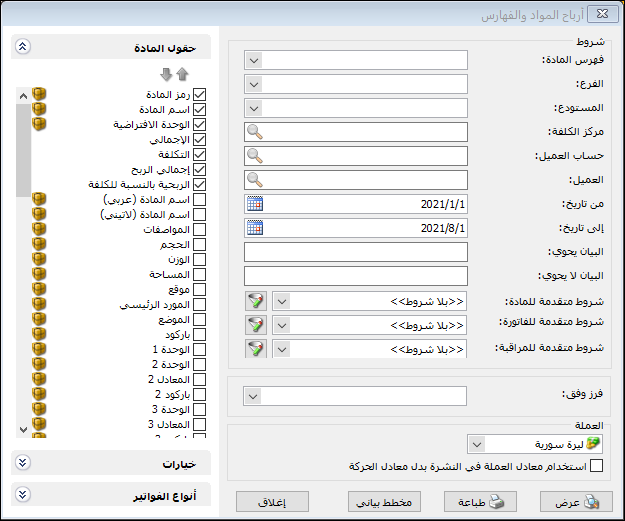Check the الوزن field checkbox
The height and width of the screenshot is (521, 625).
point(199,260)
